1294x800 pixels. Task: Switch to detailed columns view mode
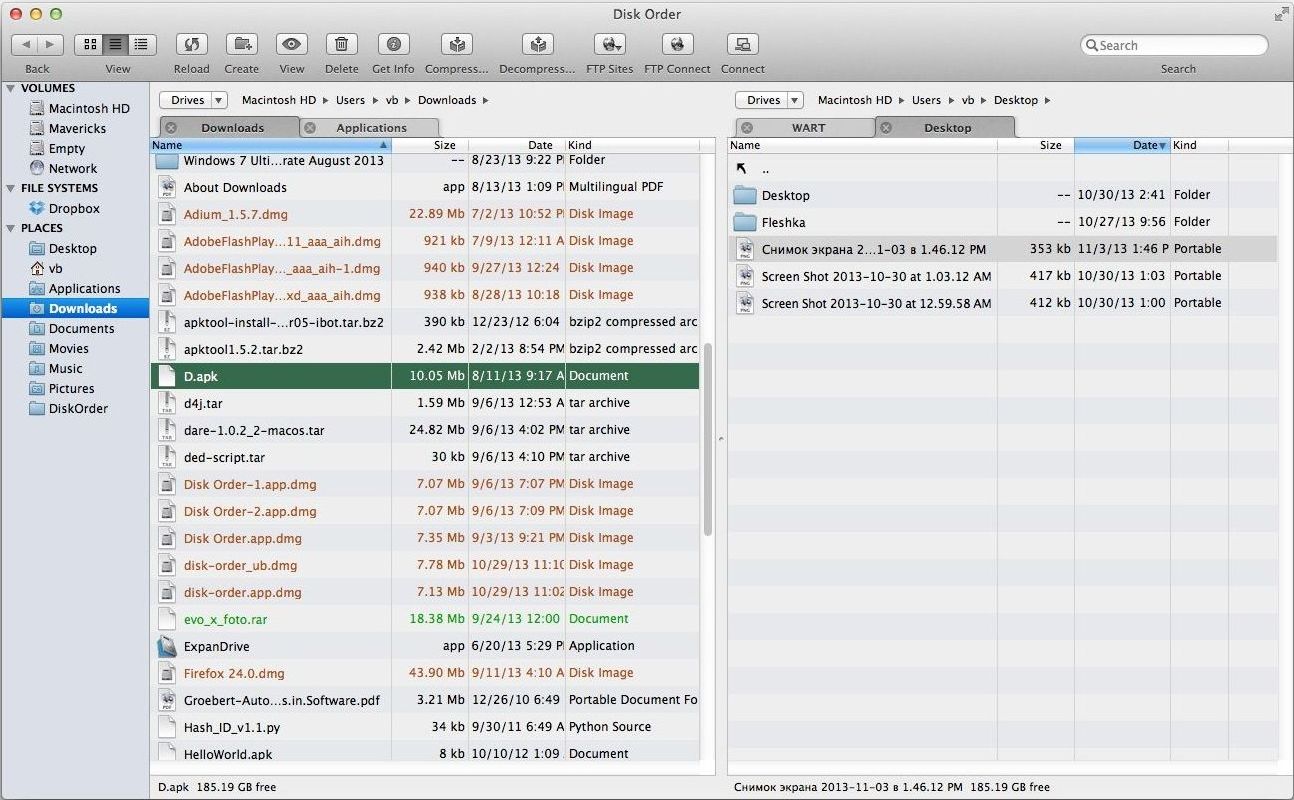142,44
